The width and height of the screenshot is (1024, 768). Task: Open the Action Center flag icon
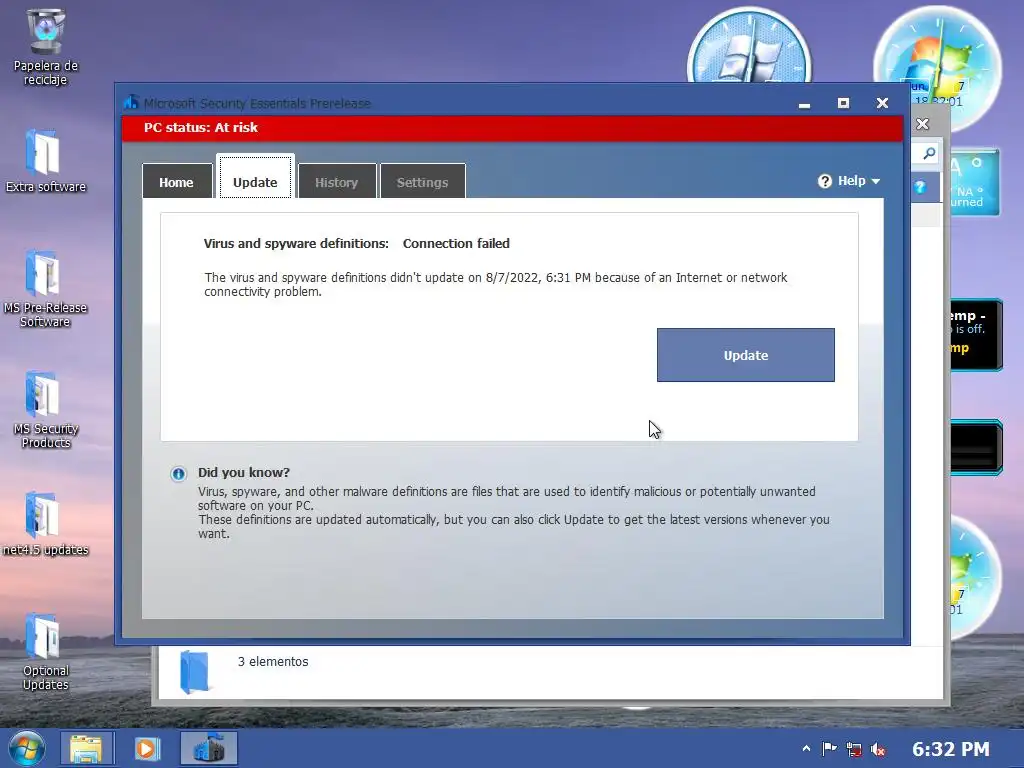(x=829, y=748)
